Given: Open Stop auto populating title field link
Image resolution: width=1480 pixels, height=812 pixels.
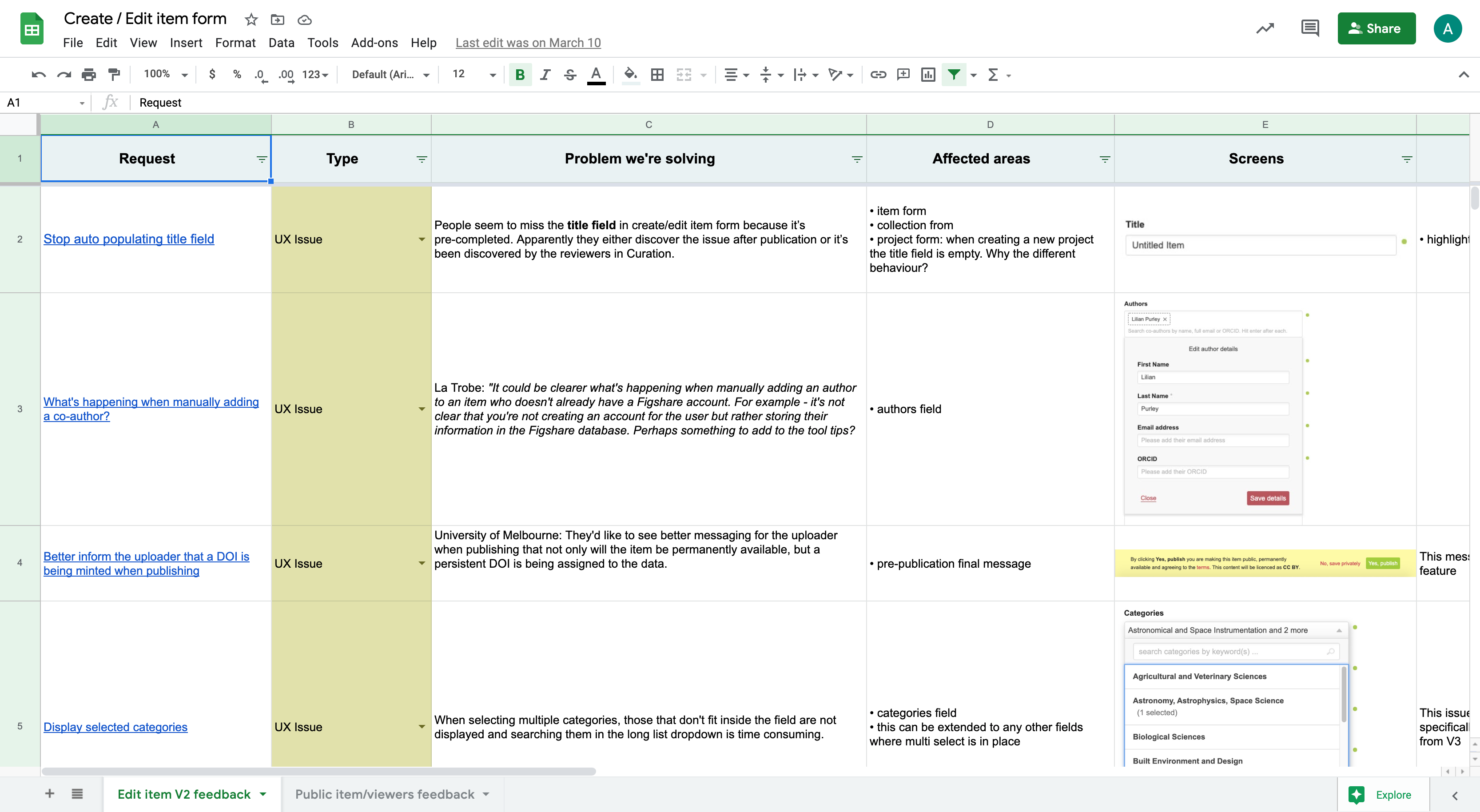Looking at the screenshot, I should tap(129, 239).
